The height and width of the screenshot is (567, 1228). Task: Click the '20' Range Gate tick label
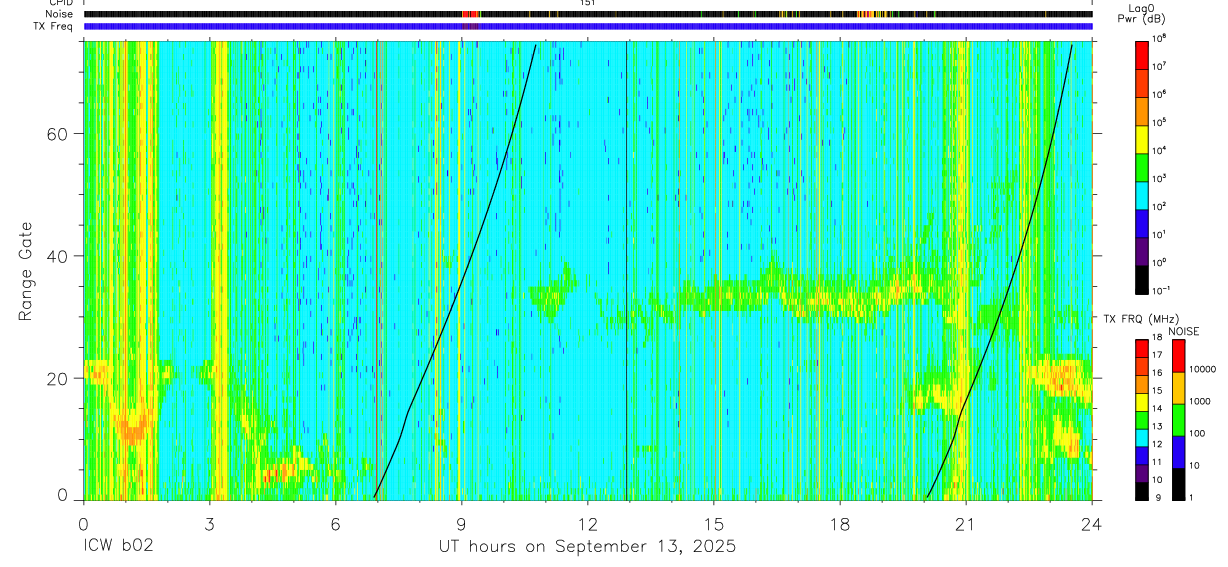[58, 378]
